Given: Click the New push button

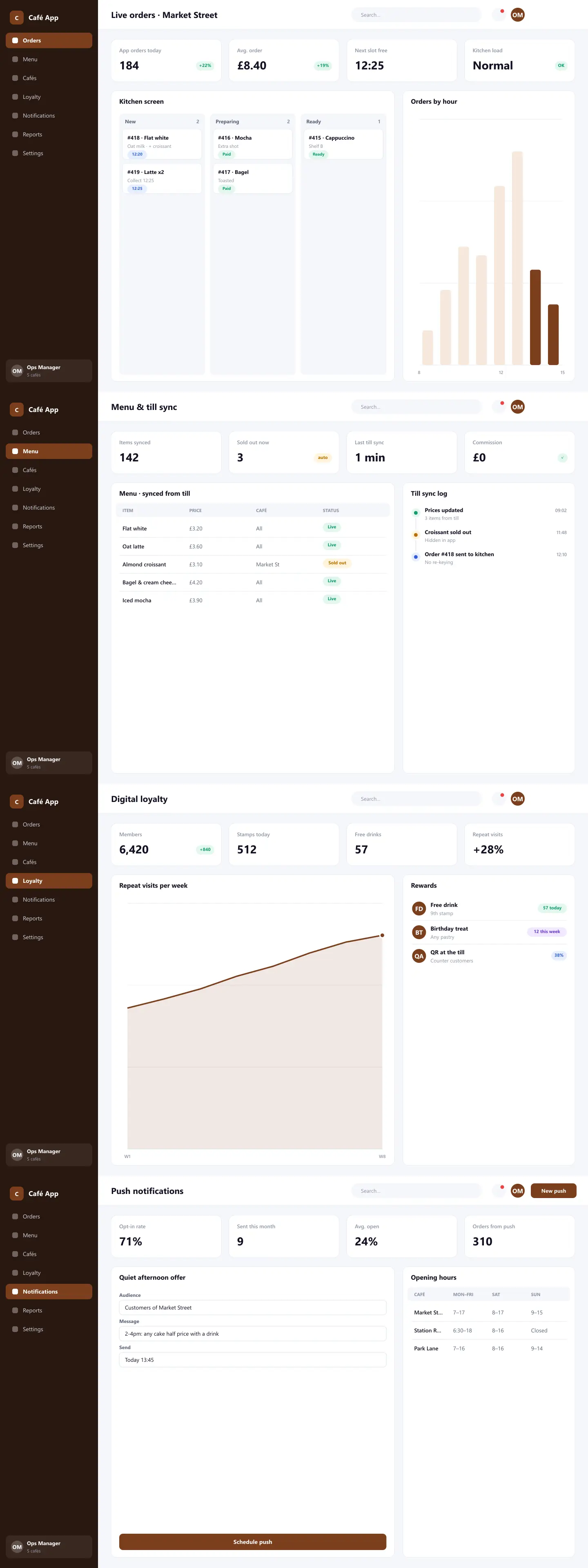Looking at the screenshot, I should tap(553, 1191).
